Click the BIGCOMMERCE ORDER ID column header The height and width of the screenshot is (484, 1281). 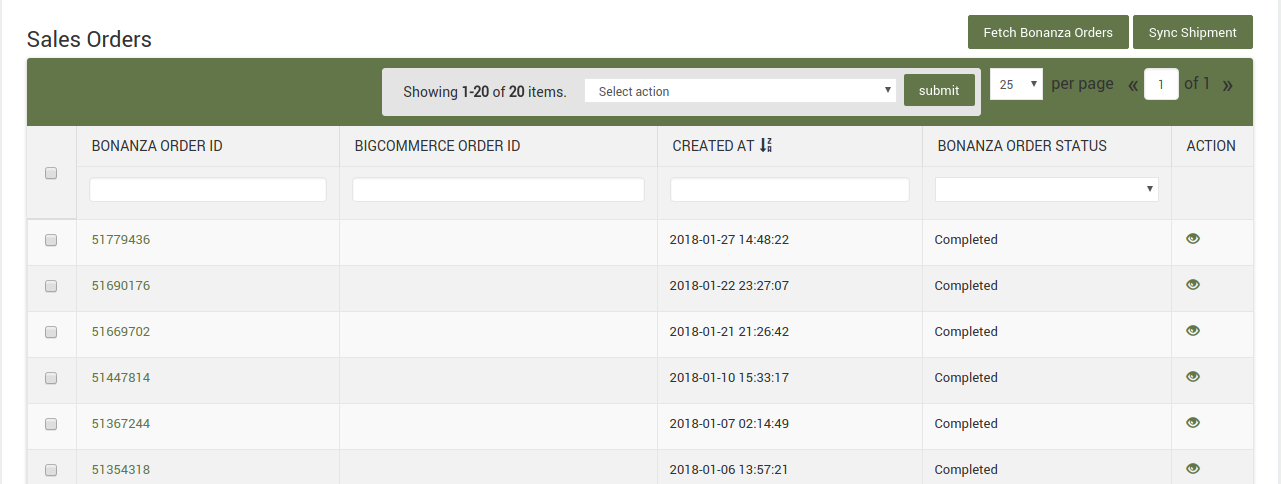[437, 146]
